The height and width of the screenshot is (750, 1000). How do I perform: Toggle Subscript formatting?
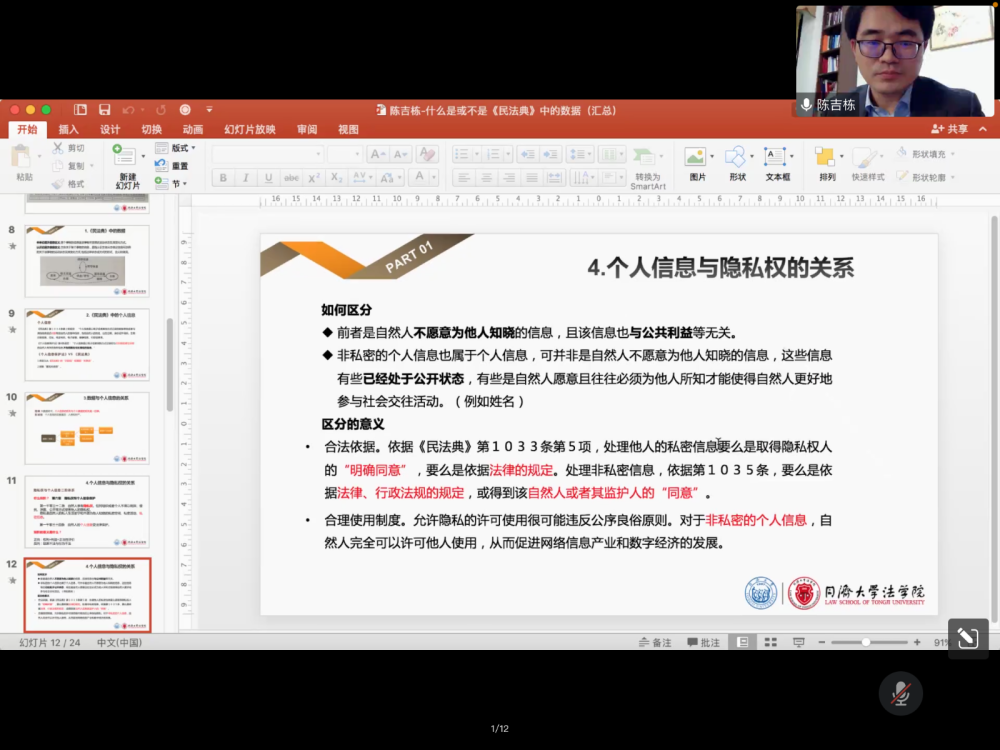tap(337, 178)
